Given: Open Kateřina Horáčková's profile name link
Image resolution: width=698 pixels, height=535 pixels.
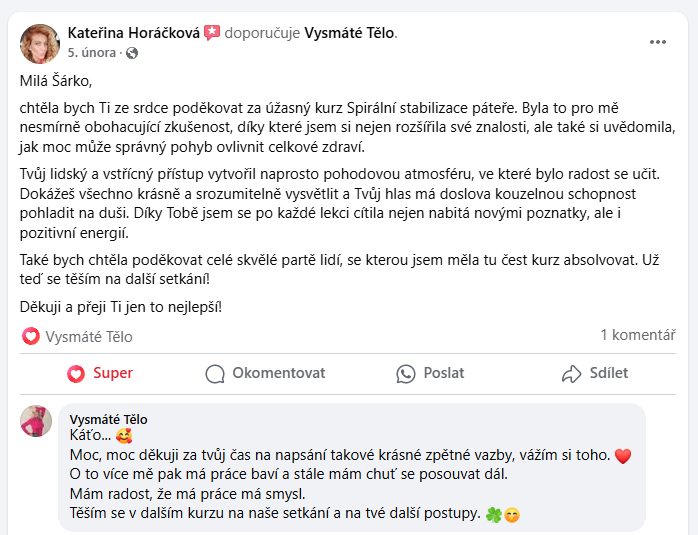Looking at the screenshot, I should [x=133, y=33].
